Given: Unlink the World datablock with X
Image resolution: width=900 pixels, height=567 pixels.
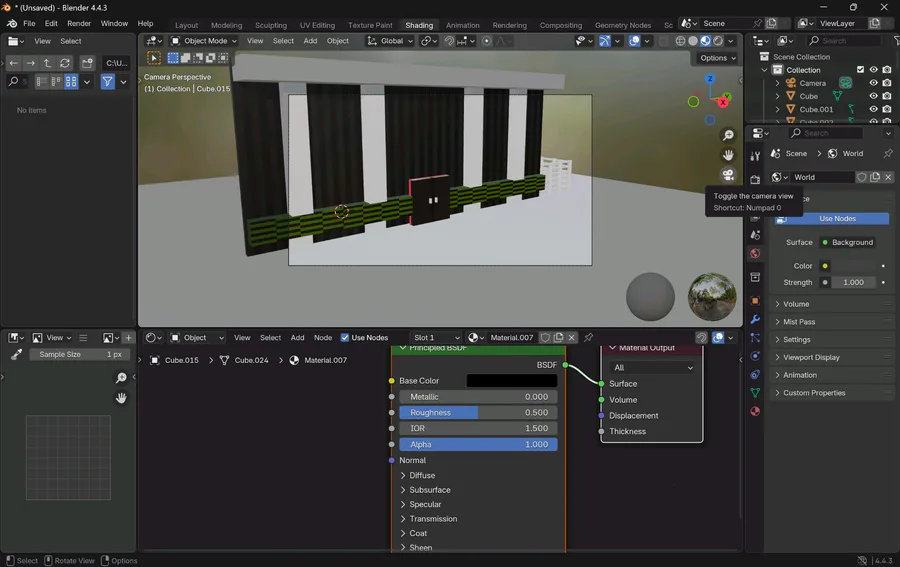Looking at the screenshot, I should [x=888, y=177].
